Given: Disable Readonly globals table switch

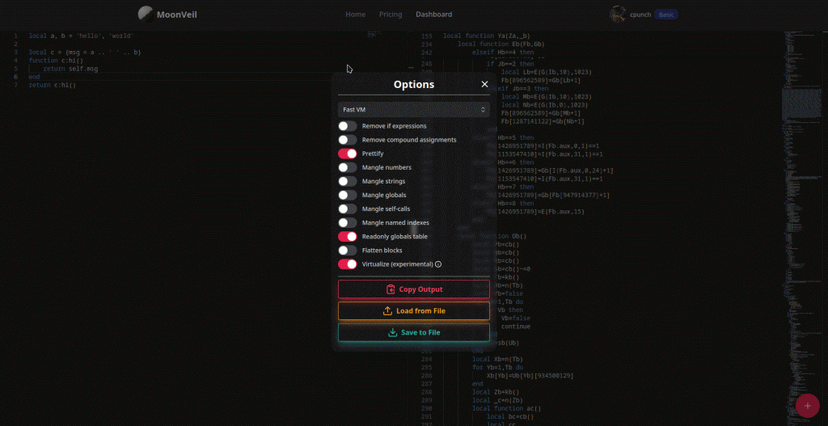Looking at the screenshot, I should point(347,236).
